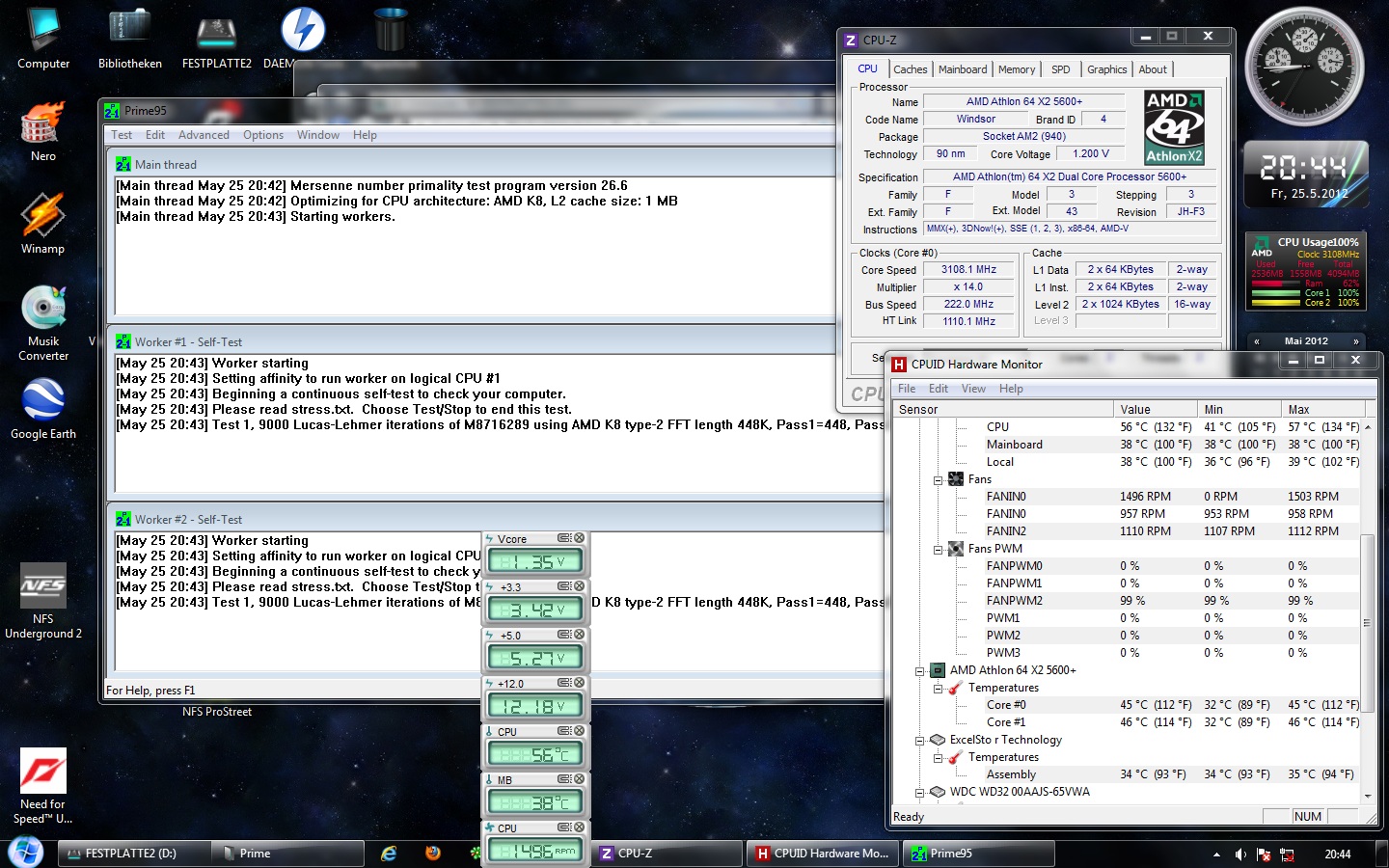Open Firefox from the taskbar

point(433,854)
